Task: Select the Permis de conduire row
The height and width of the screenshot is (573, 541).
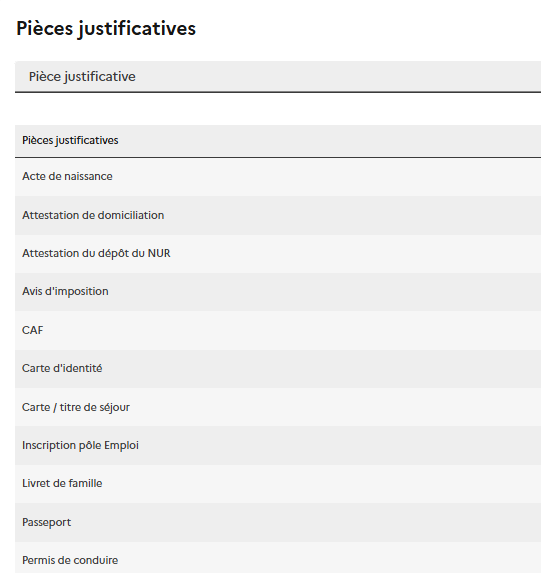Action: pyautogui.click(x=278, y=558)
